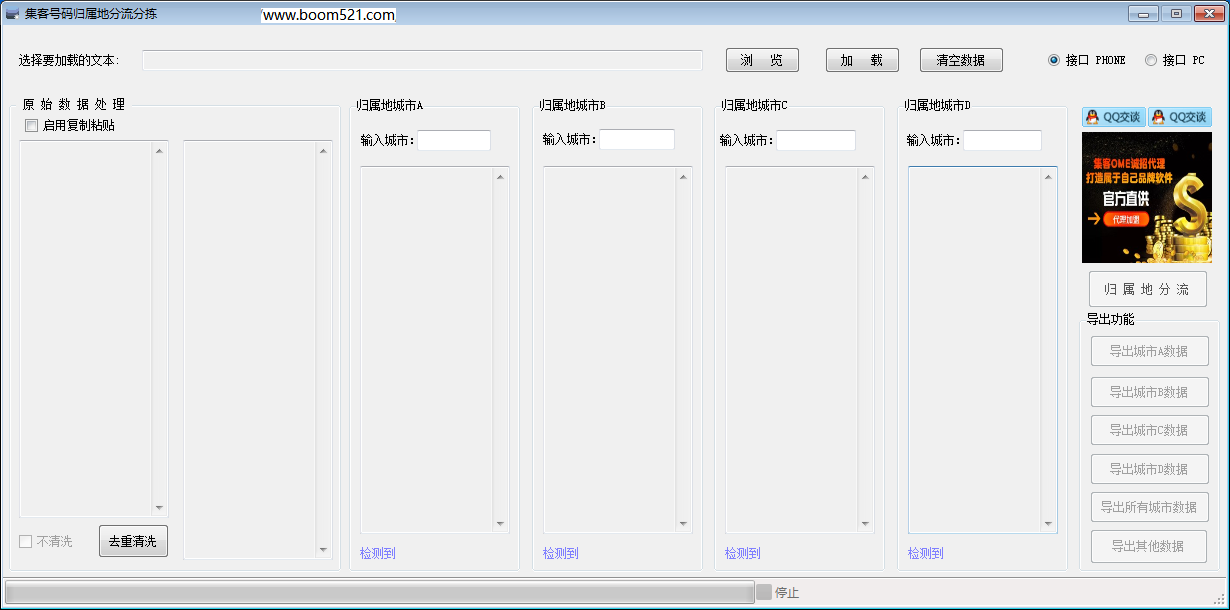The height and width of the screenshot is (610, 1230).
Task: Click down arrow of 归属地城市D list scrollbar
Action: pyautogui.click(x=1048, y=523)
